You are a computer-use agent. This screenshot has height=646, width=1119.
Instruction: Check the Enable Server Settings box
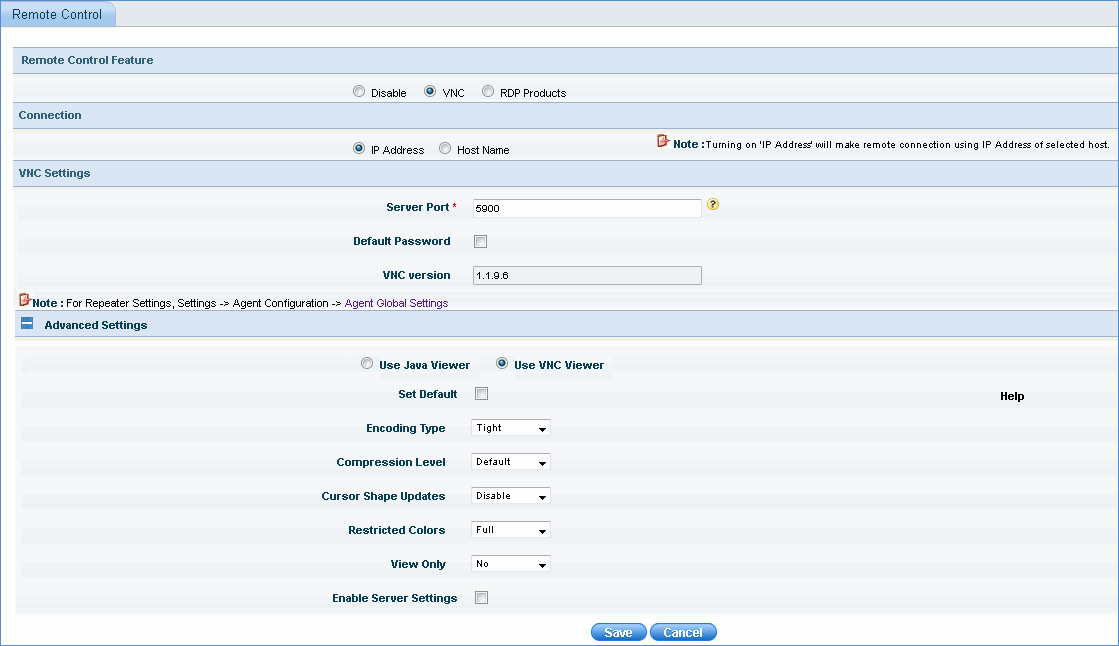[481, 598]
